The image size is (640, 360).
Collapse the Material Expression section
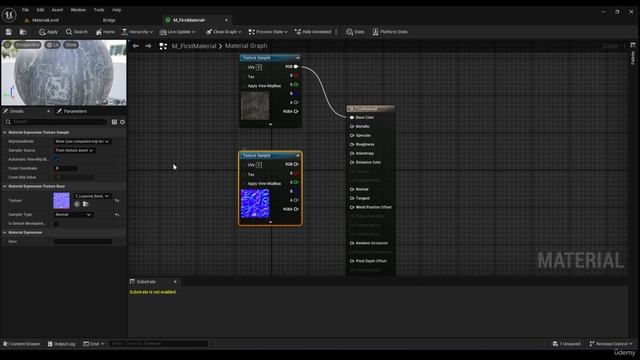tap(5, 232)
